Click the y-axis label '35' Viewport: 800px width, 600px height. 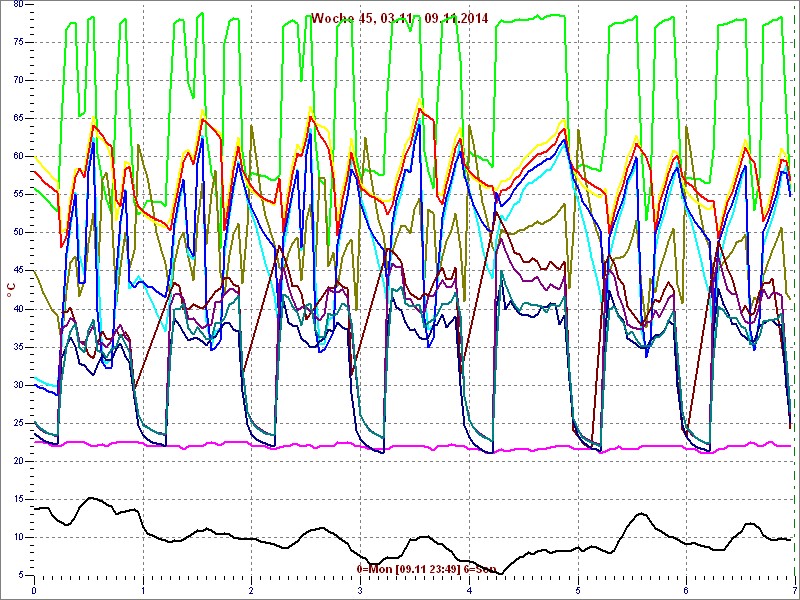point(17,347)
